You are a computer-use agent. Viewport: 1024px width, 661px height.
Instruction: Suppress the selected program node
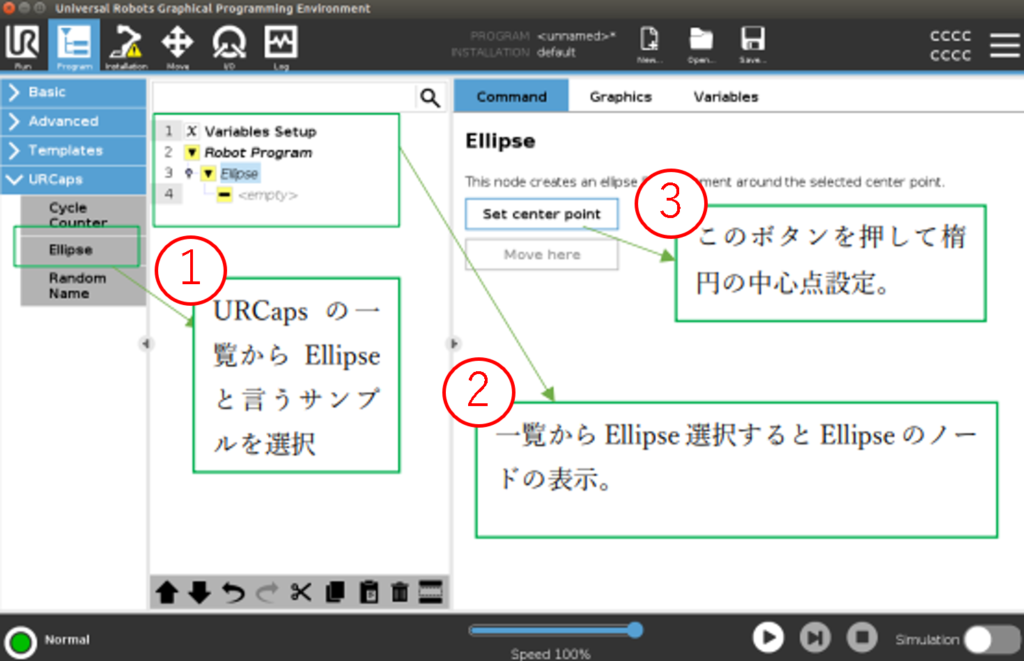pyautogui.click(x=431, y=592)
